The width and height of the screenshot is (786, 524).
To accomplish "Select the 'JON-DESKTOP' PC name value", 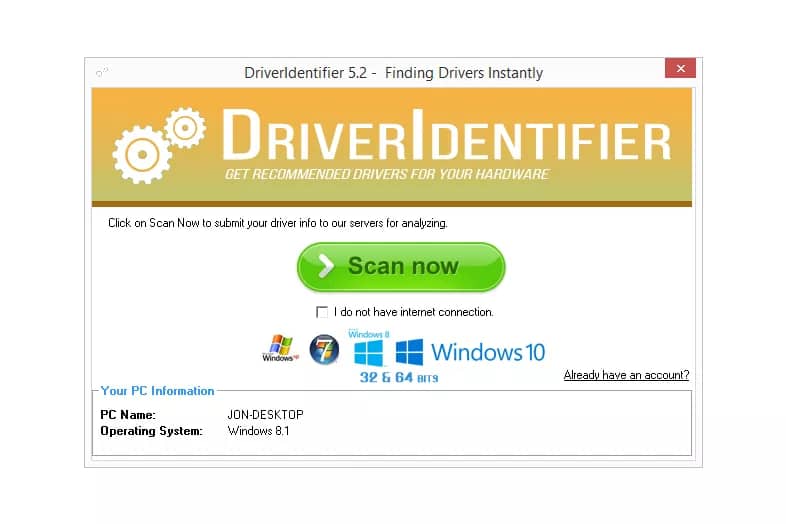I will 266,415.
